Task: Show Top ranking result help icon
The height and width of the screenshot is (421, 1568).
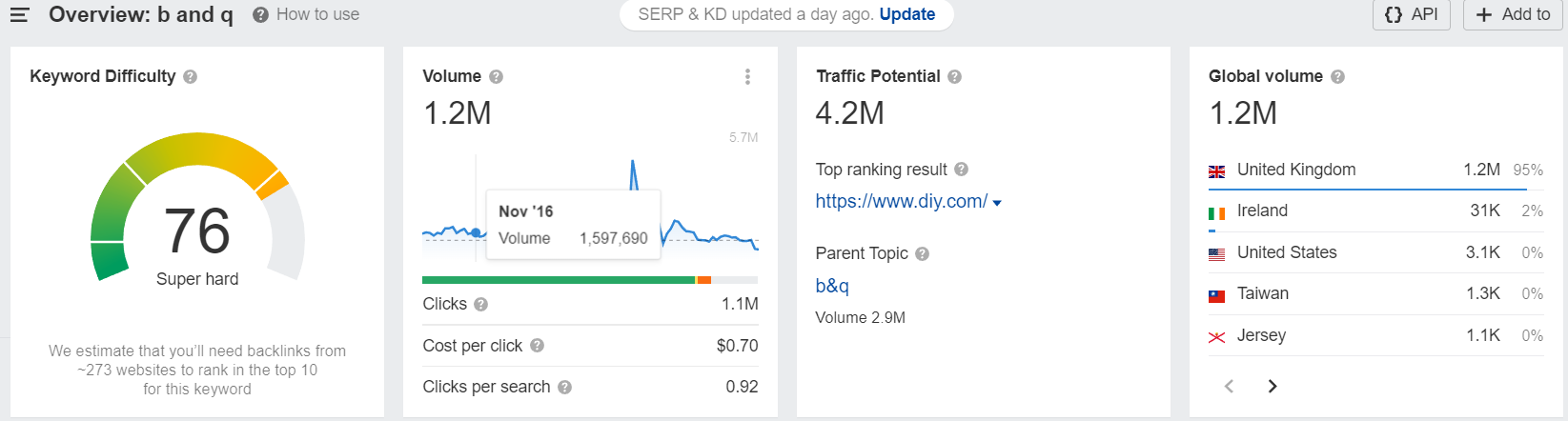Action: pyautogui.click(x=961, y=170)
